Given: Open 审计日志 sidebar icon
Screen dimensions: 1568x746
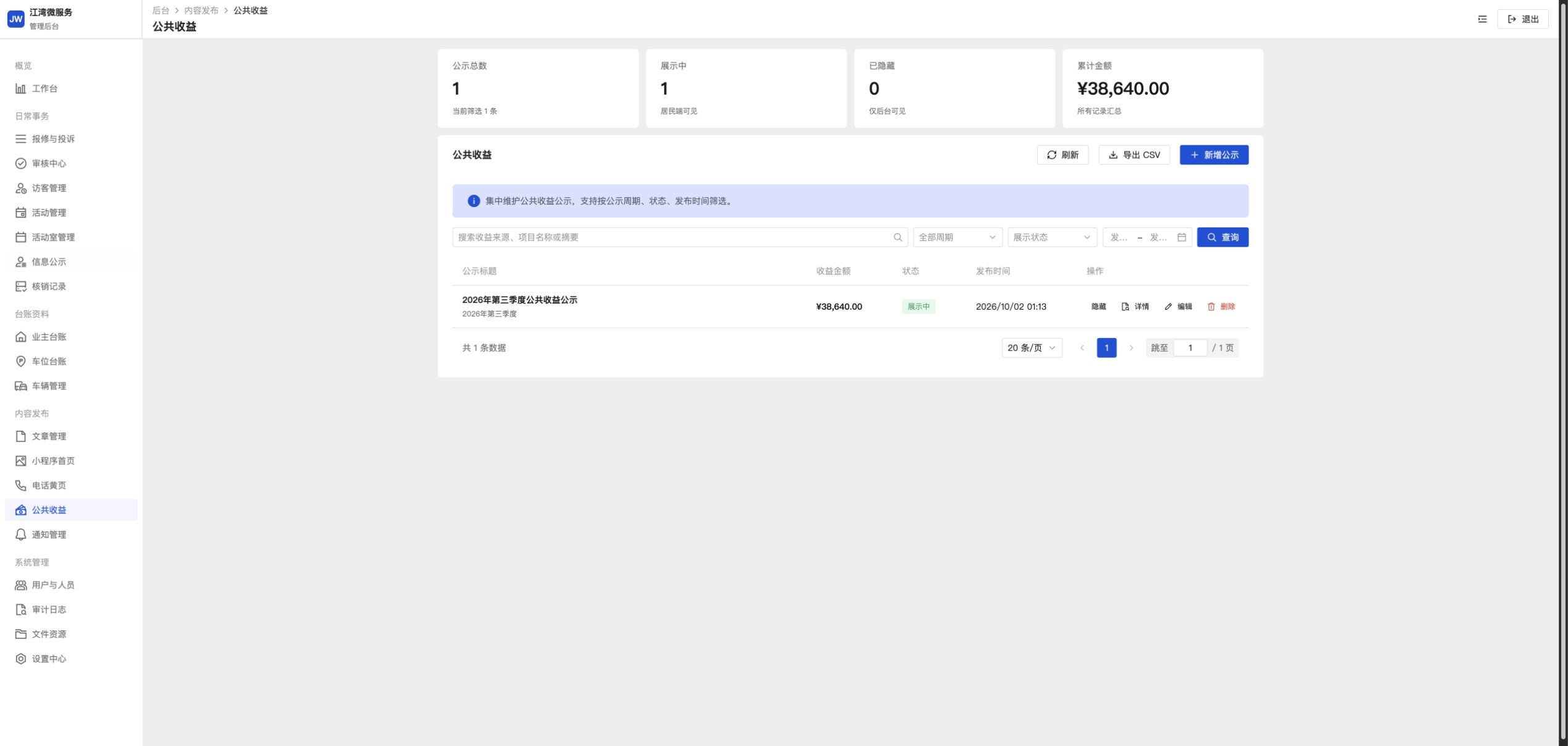Looking at the screenshot, I should [20, 610].
